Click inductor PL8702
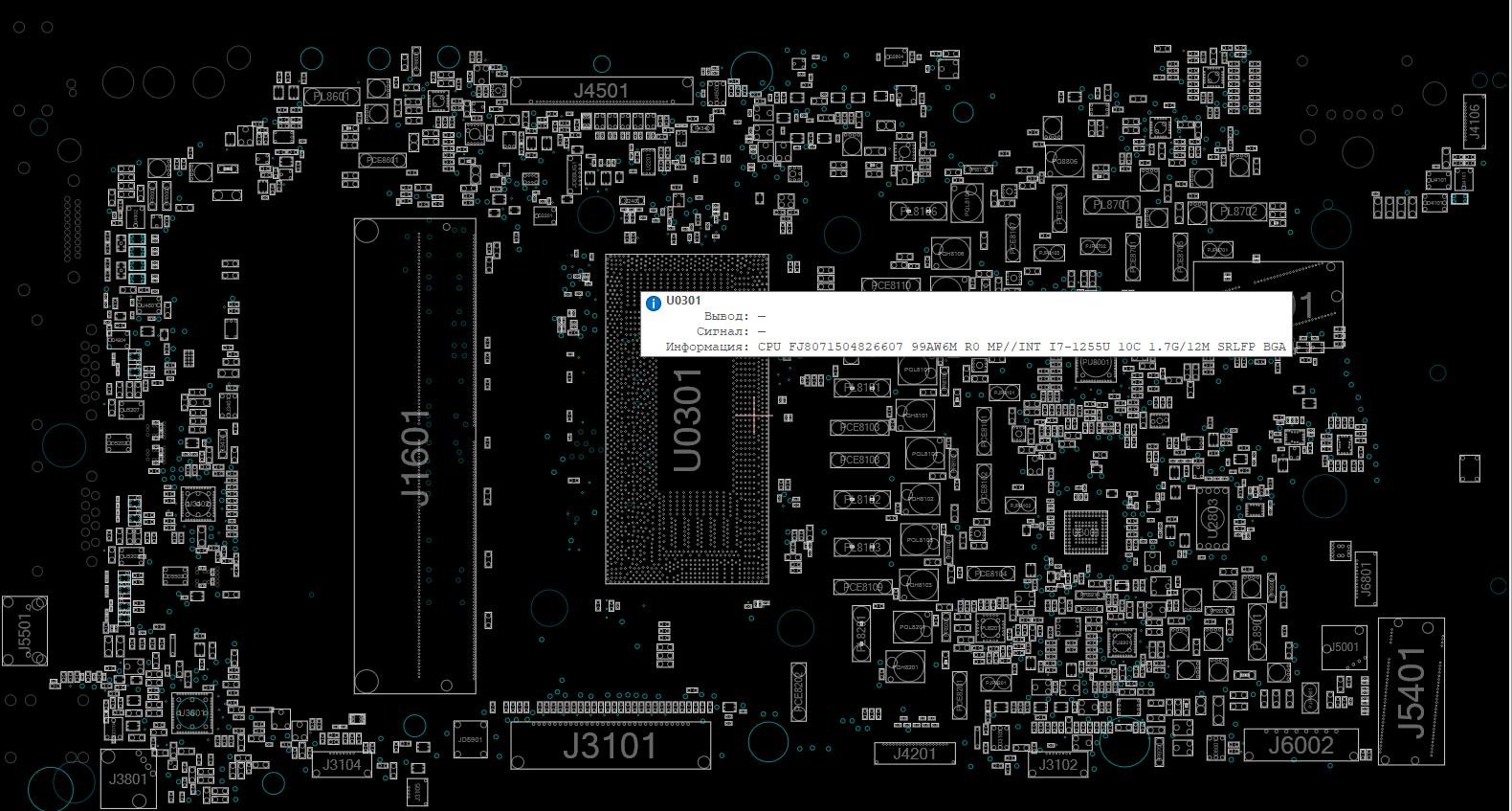 pos(1238,212)
